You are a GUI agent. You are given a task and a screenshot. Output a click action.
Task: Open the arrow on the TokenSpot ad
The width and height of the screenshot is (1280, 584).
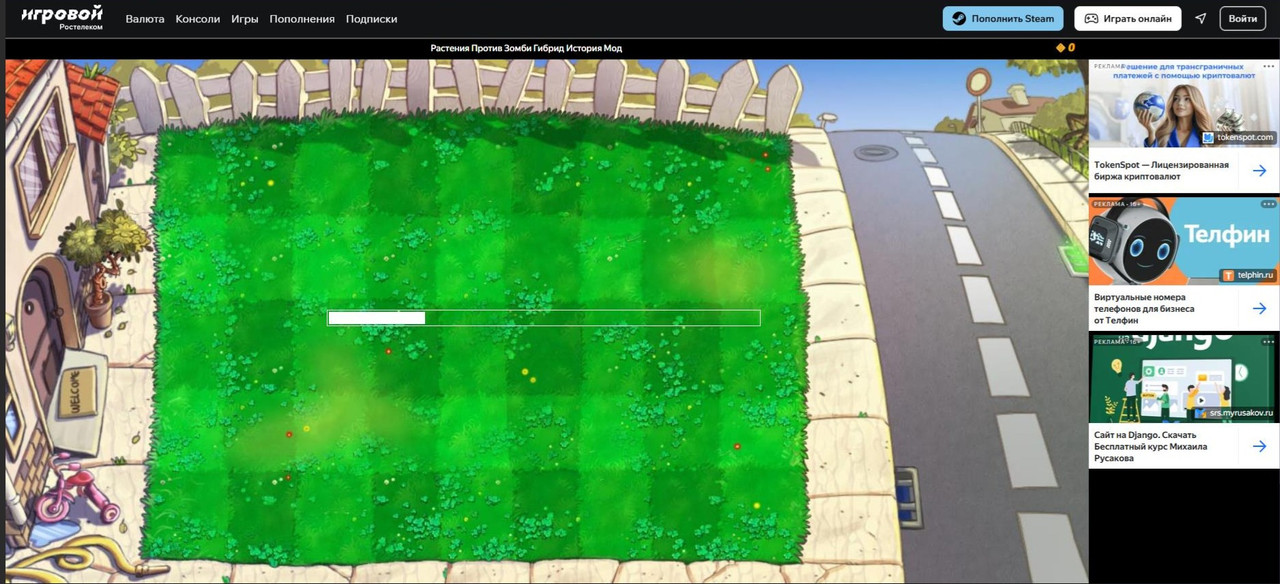pos(1259,171)
